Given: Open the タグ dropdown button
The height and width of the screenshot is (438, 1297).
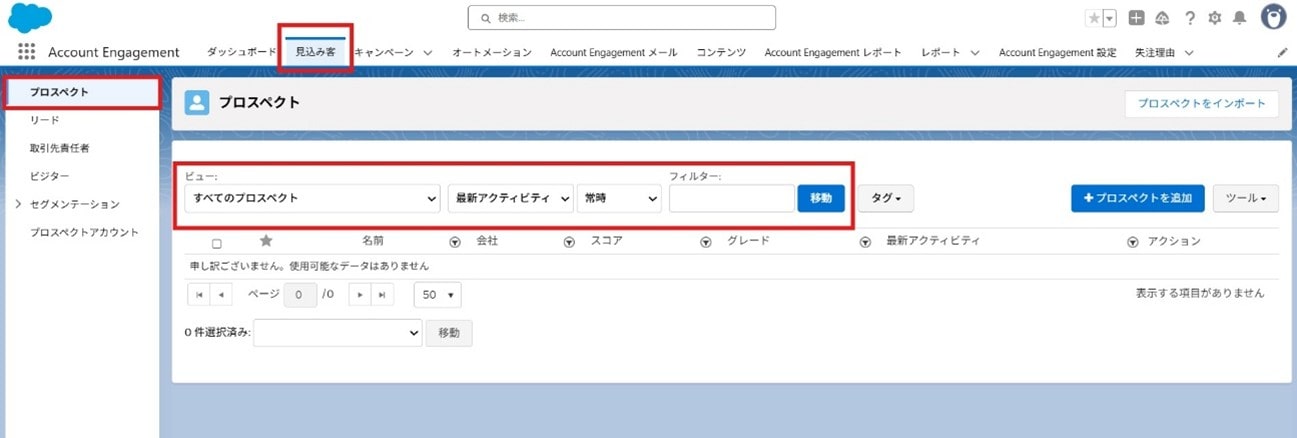Looking at the screenshot, I should click(886, 198).
